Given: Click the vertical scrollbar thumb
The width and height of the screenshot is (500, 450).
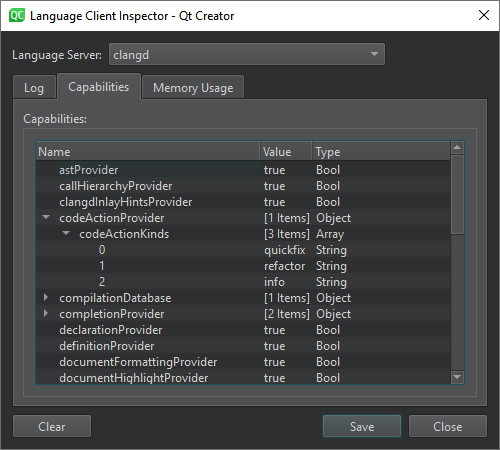Looking at the screenshot, I should point(457,194).
